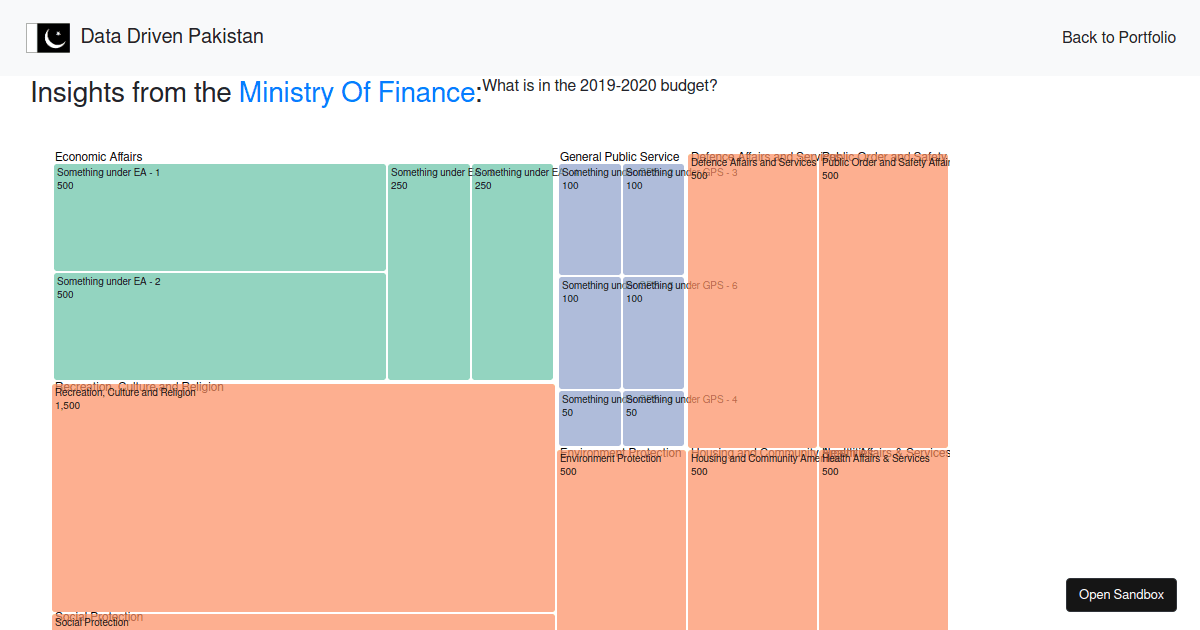
Task: Click the Data Driven Pakistan header text
Action: (x=172, y=36)
